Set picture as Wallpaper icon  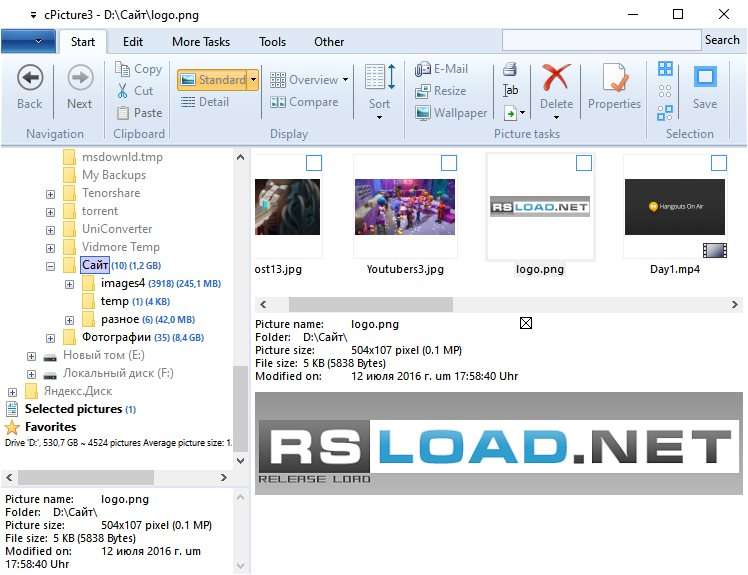click(x=423, y=113)
